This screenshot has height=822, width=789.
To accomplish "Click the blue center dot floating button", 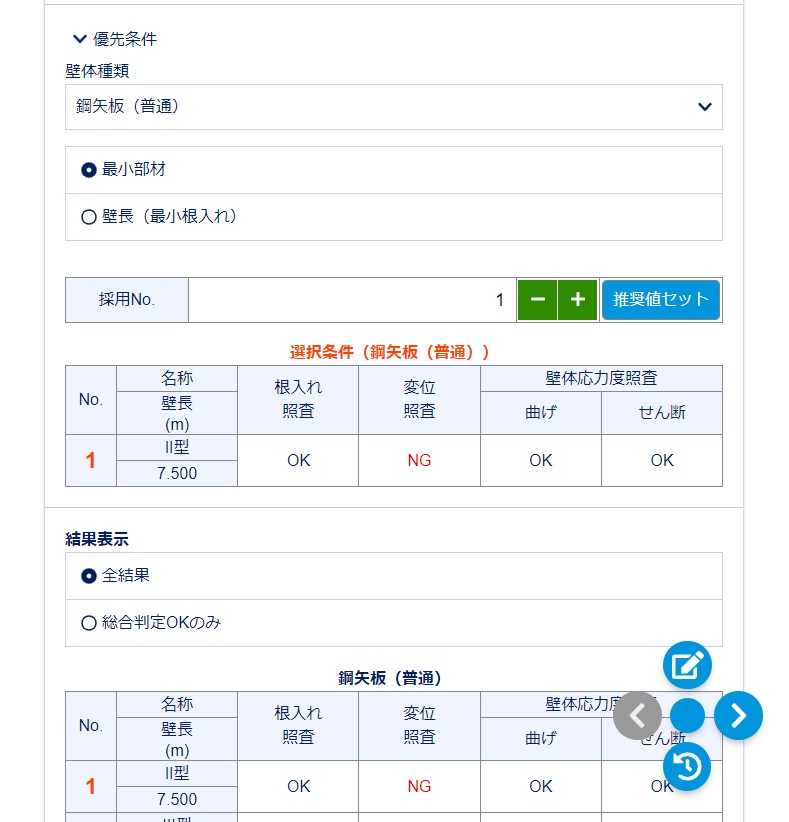I will click(x=687, y=715).
